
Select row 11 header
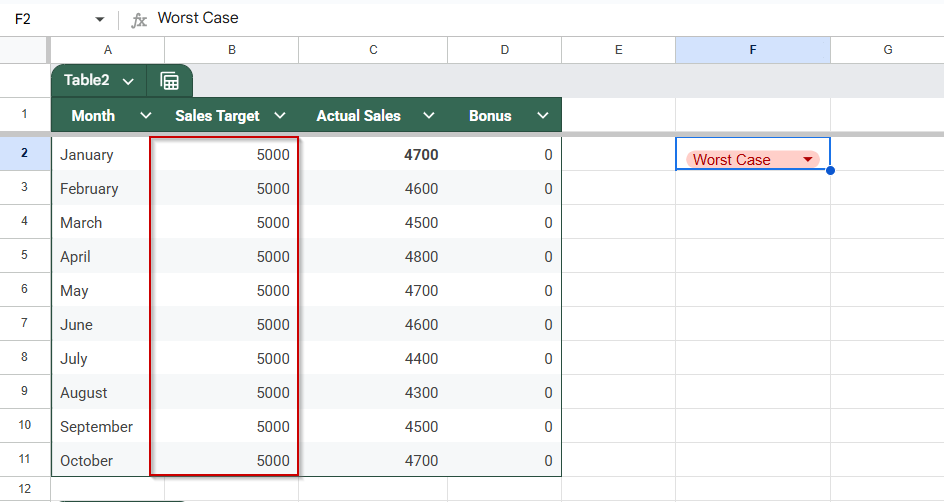pyautogui.click(x=25, y=459)
